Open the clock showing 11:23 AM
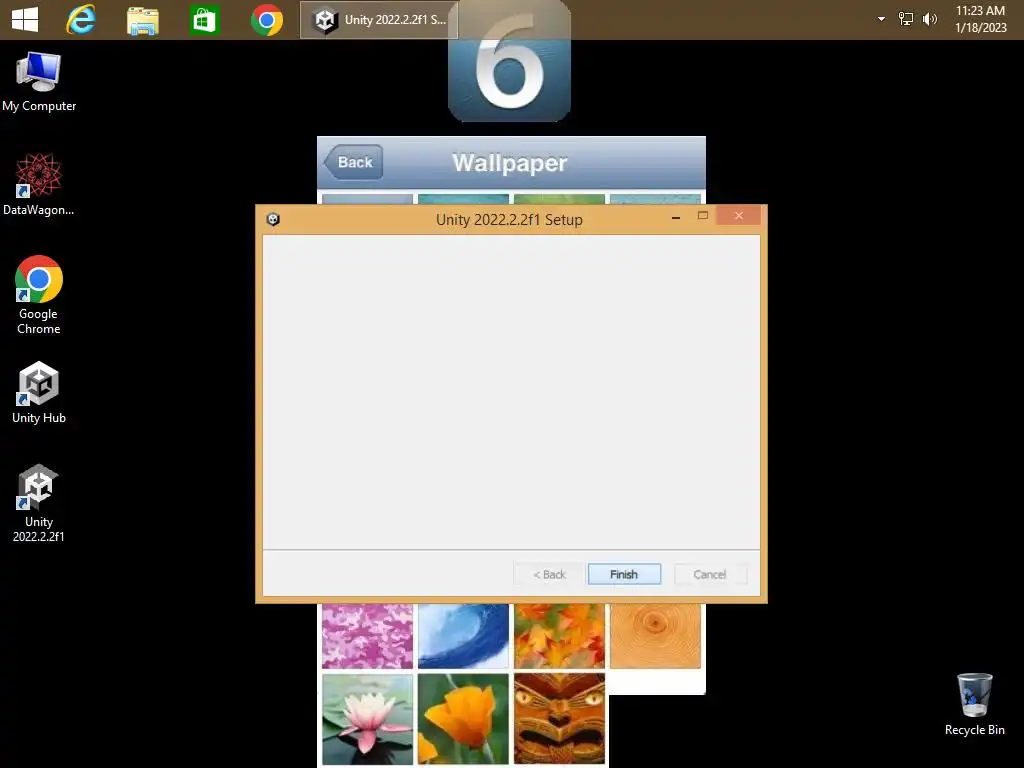Image resolution: width=1024 pixels, height=768 pixels. pos(980,19)
